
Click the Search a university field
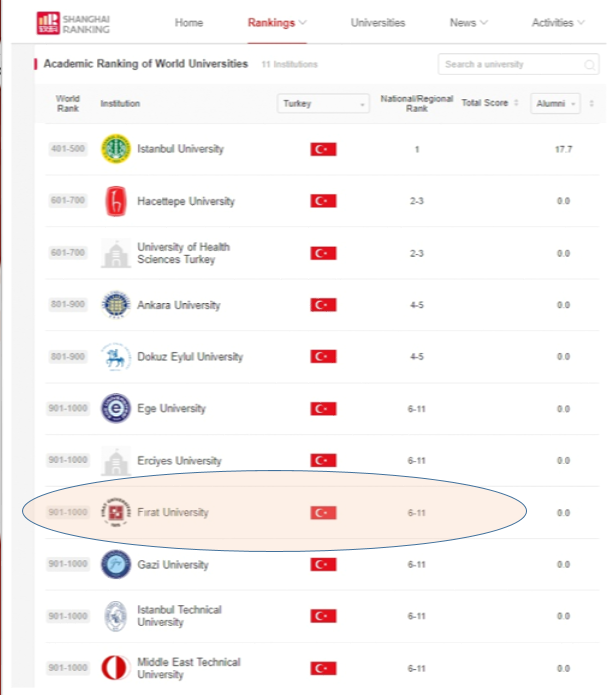[518, 64]
